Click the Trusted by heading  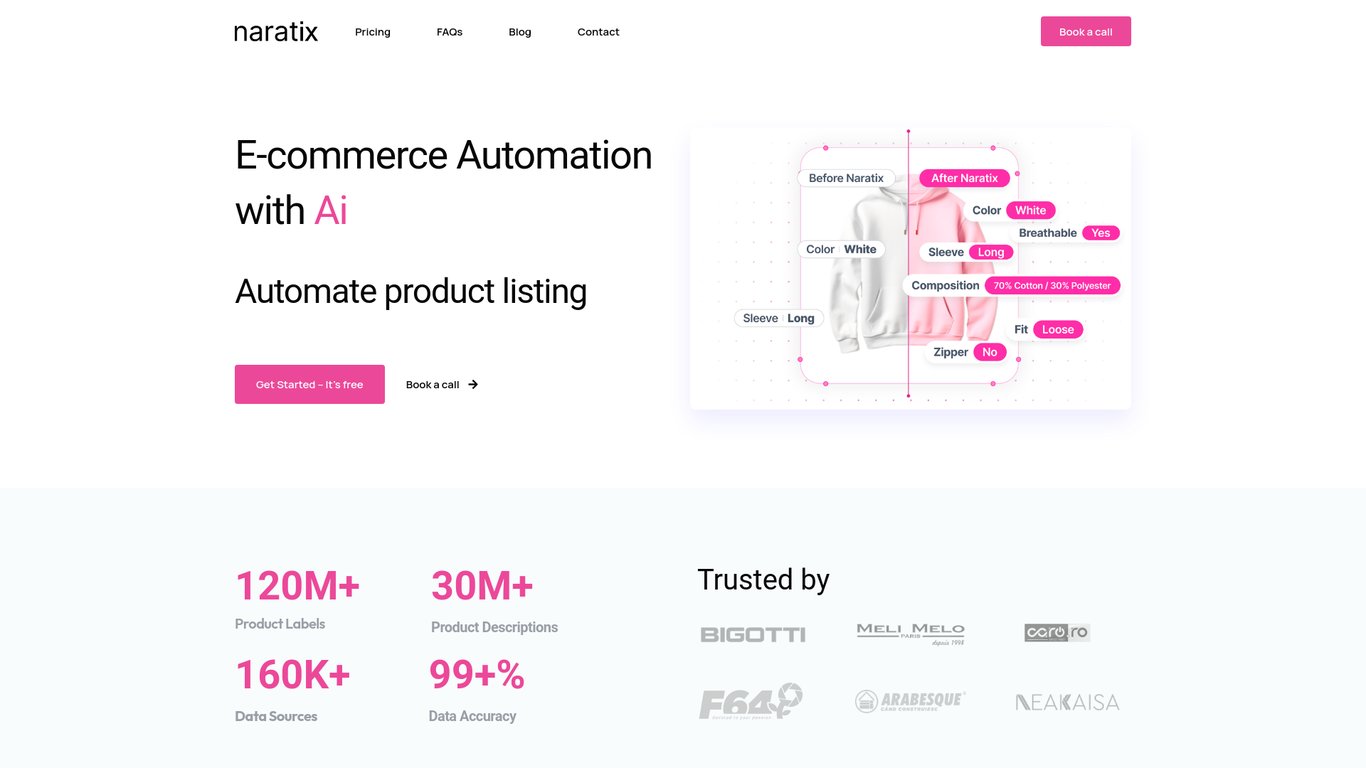[x=763, y=579]
